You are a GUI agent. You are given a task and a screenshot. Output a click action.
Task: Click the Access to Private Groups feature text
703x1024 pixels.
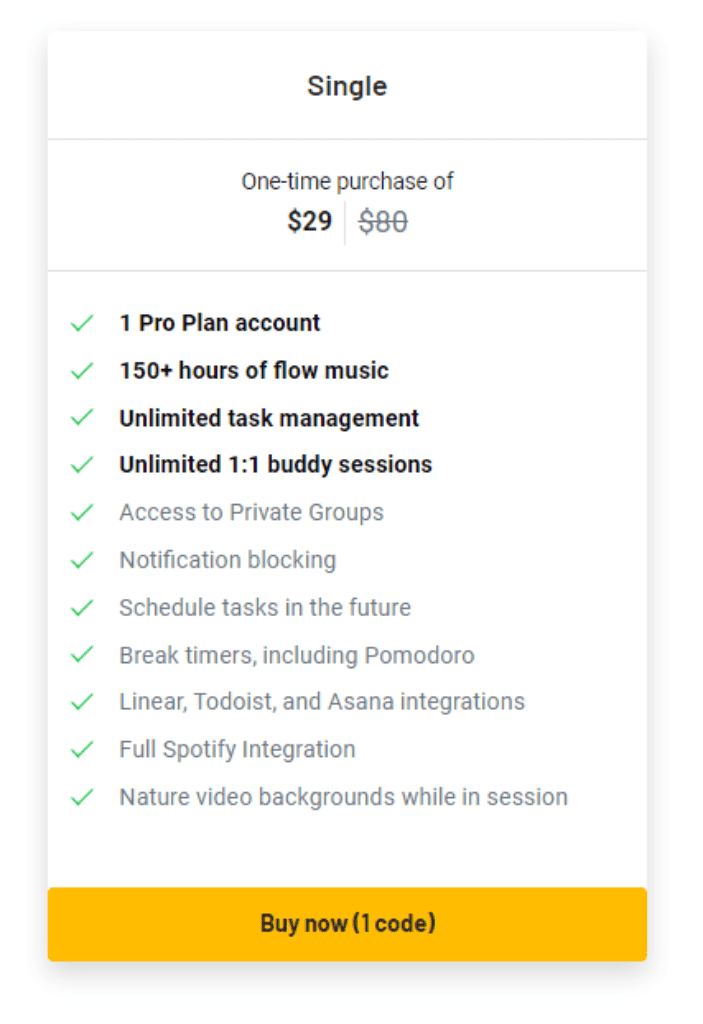pos(251,513)
